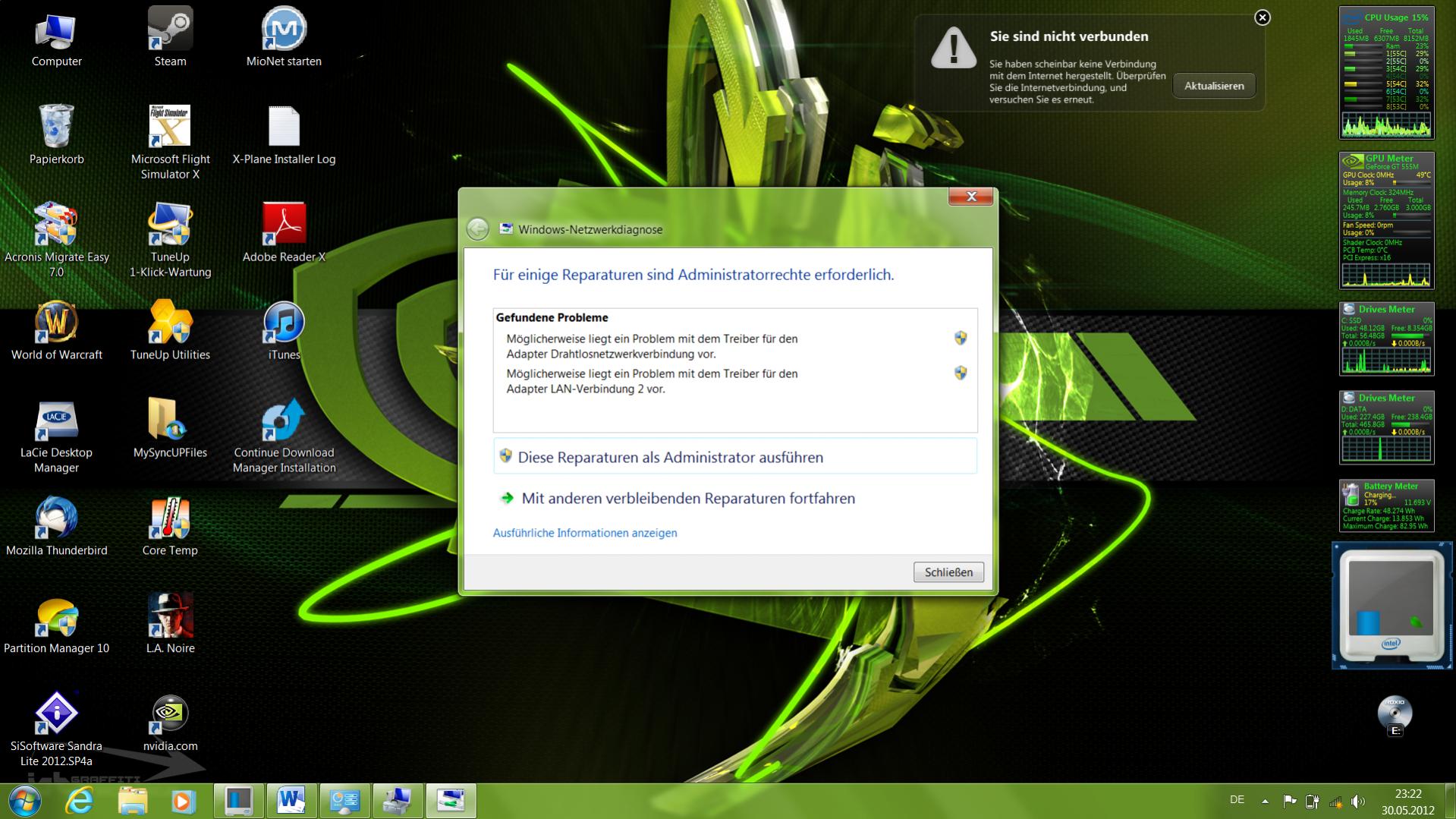Switch to Microsoft Word on the taskbar
1456x819 pixels.
pyautogui.click(x=291, y=801)
